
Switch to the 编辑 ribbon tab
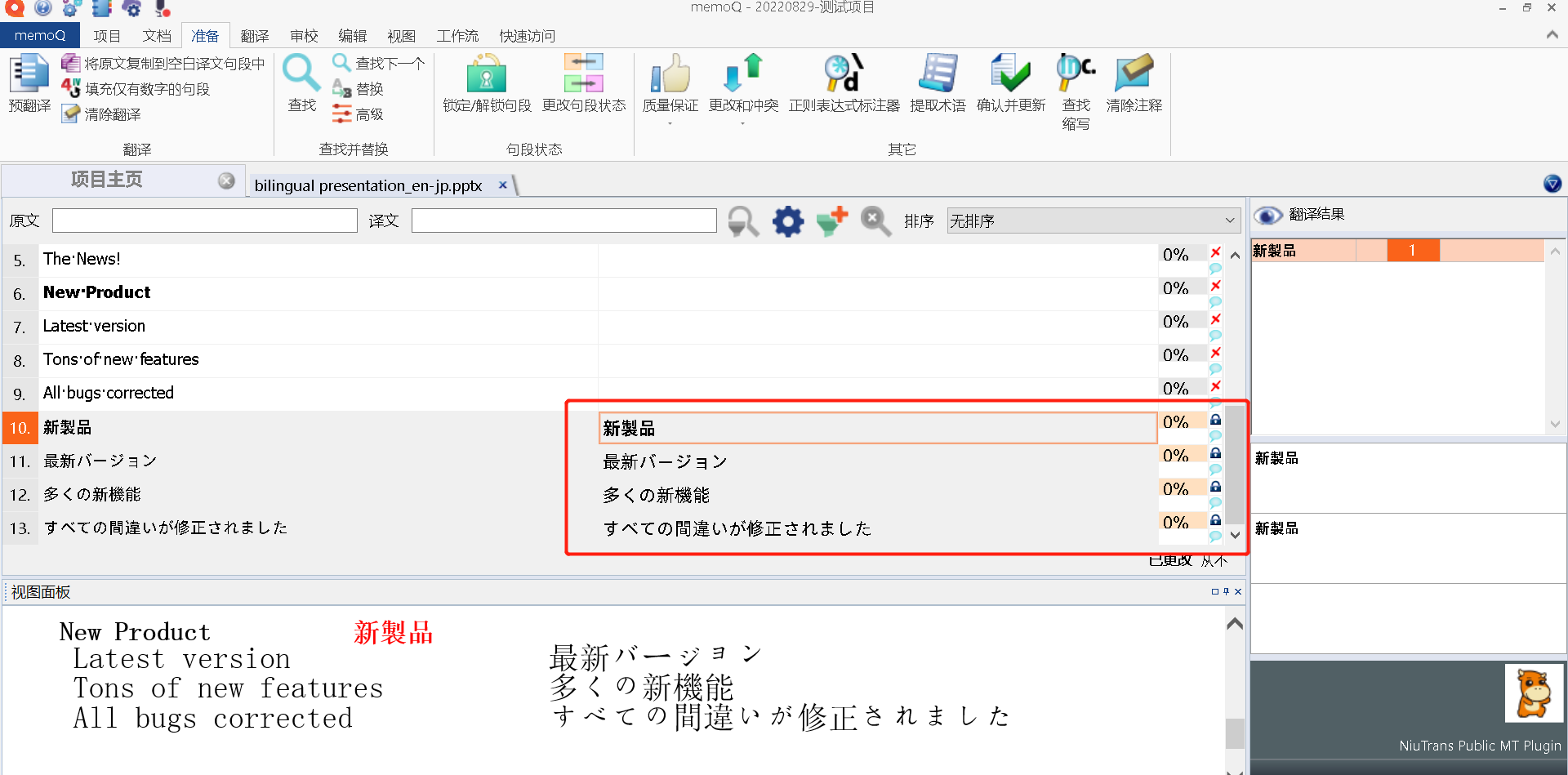(x=353, y=36)
